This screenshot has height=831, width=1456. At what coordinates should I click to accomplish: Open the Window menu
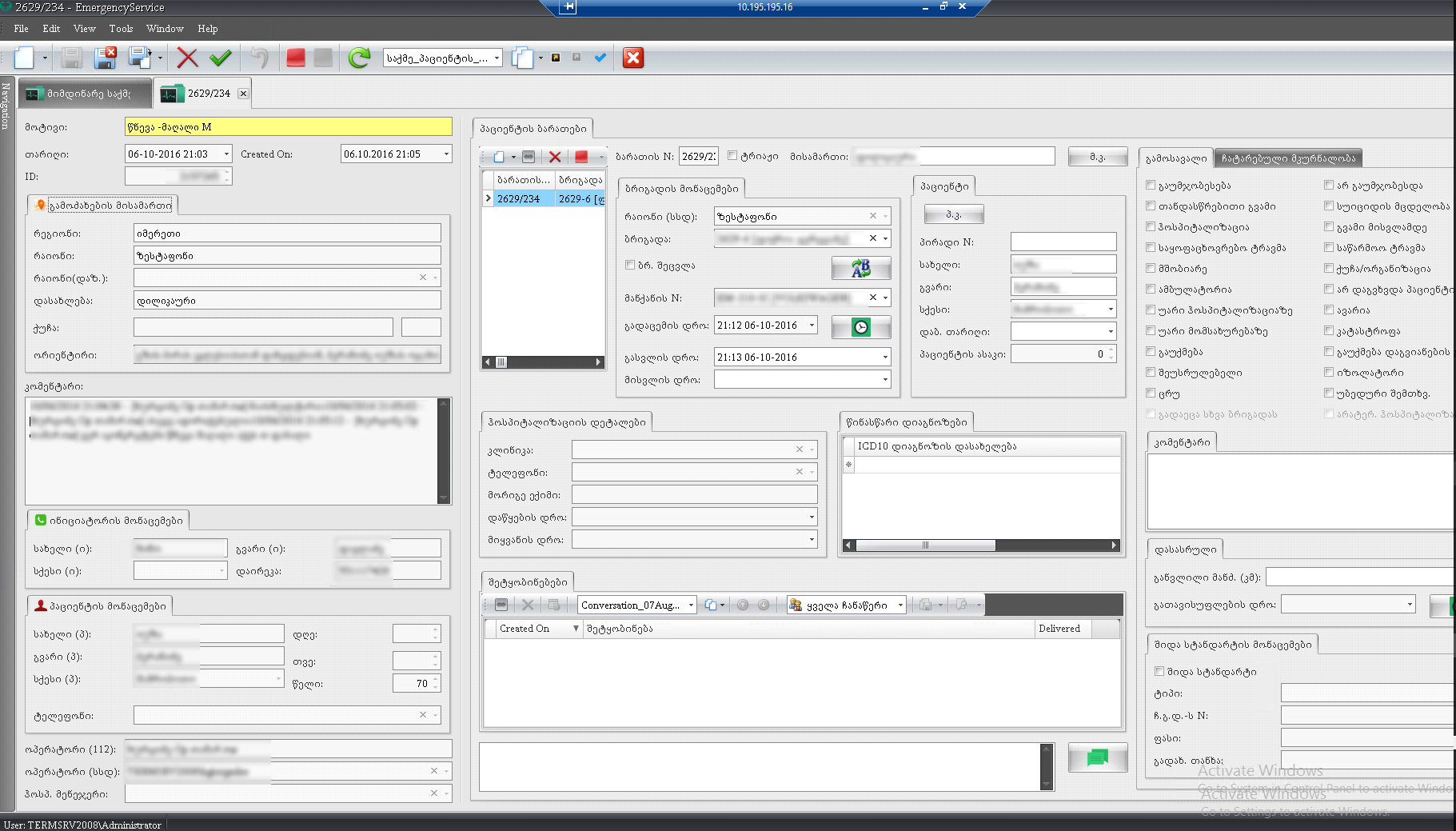(165, 28)
